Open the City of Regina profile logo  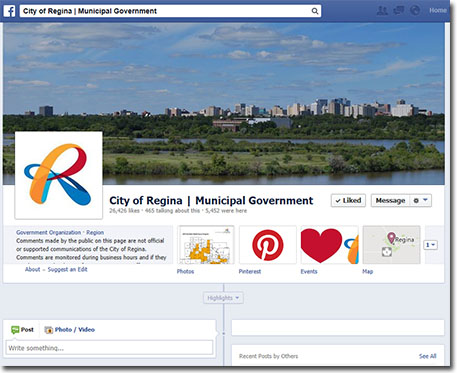[59, 175]
